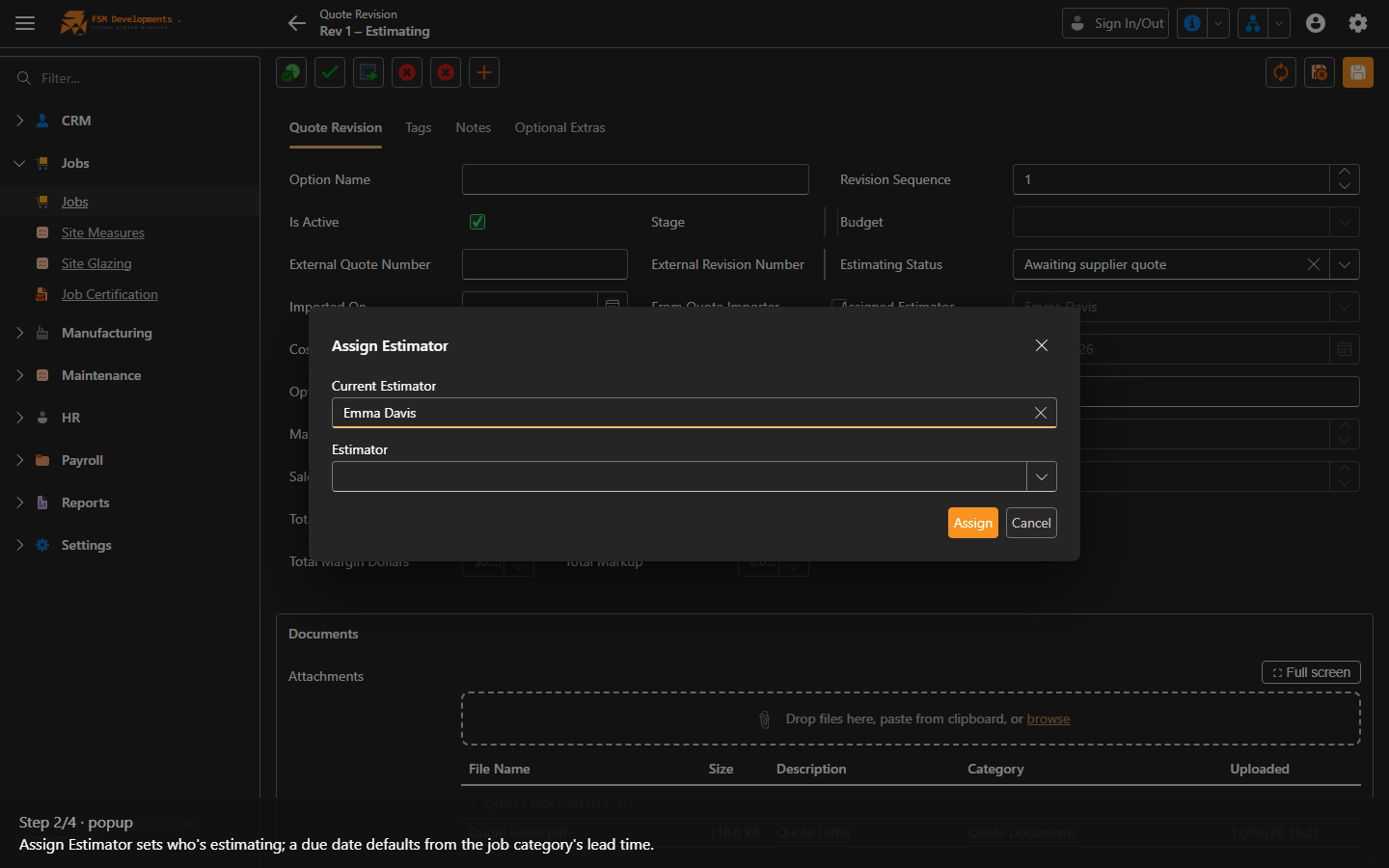Sort by File Name column header

pos(500,769)
